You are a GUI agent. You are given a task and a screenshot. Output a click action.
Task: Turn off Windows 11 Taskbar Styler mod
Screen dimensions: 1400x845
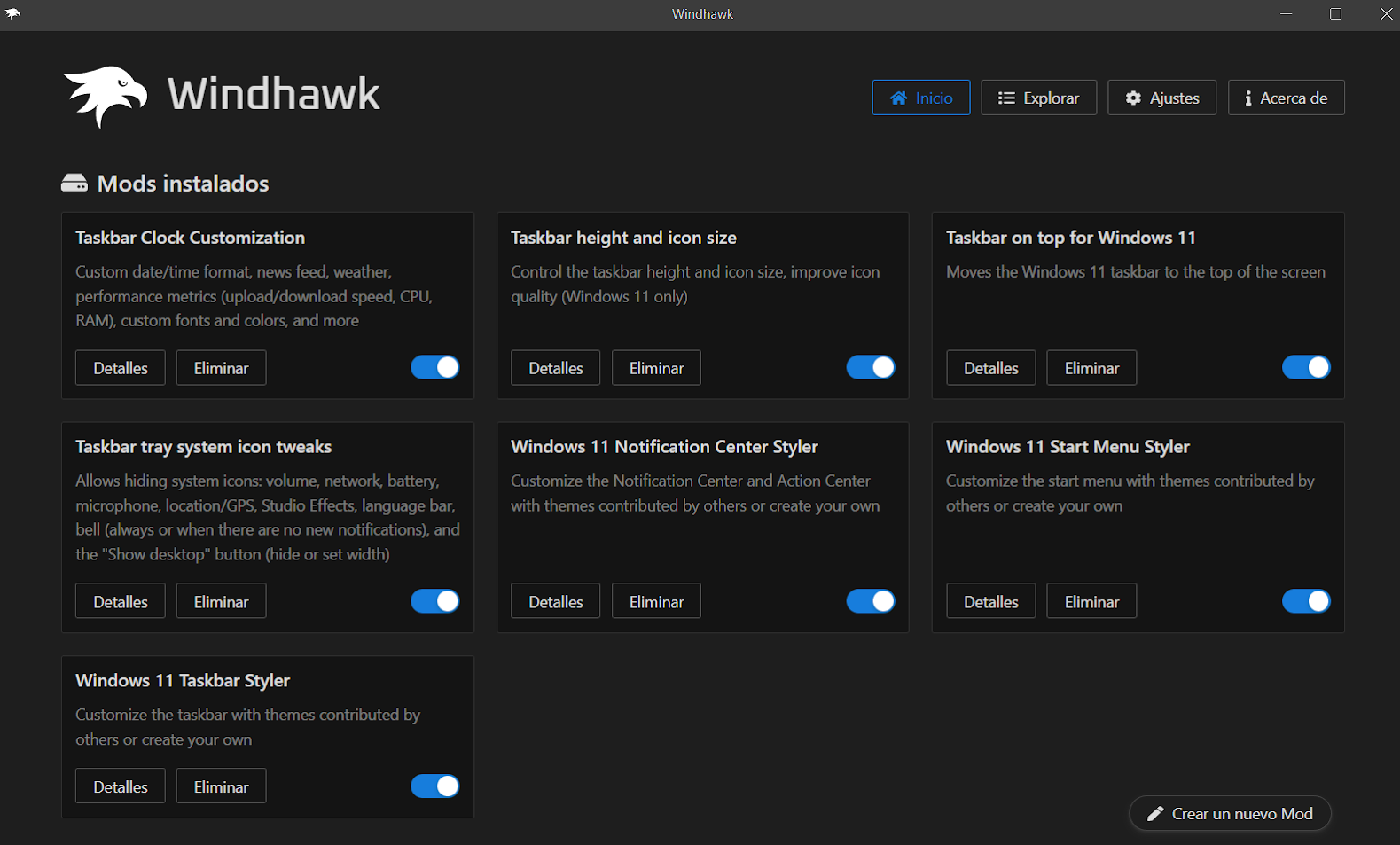[435, 786]
